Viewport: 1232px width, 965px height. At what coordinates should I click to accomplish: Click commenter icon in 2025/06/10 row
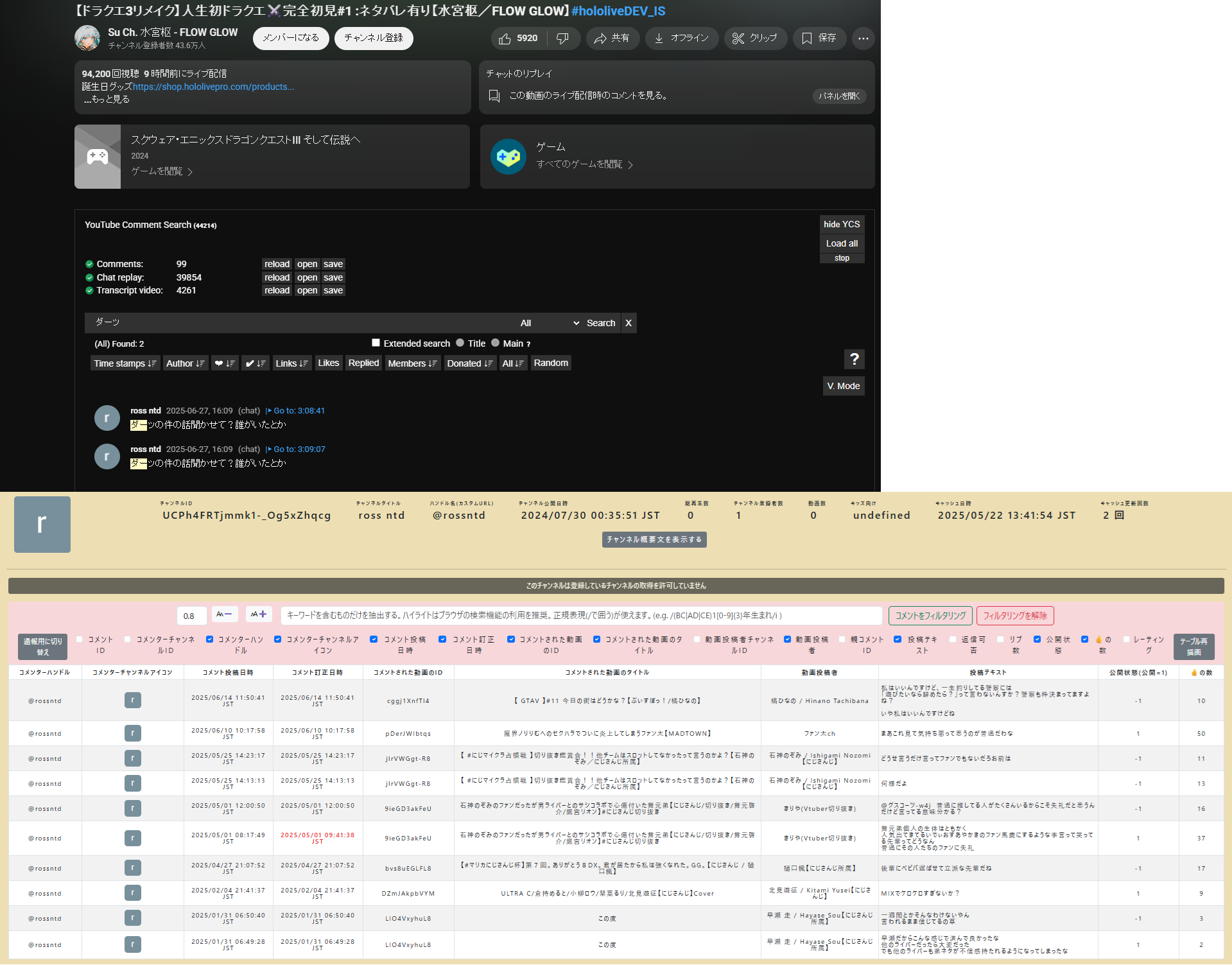[x=132, y=733]
